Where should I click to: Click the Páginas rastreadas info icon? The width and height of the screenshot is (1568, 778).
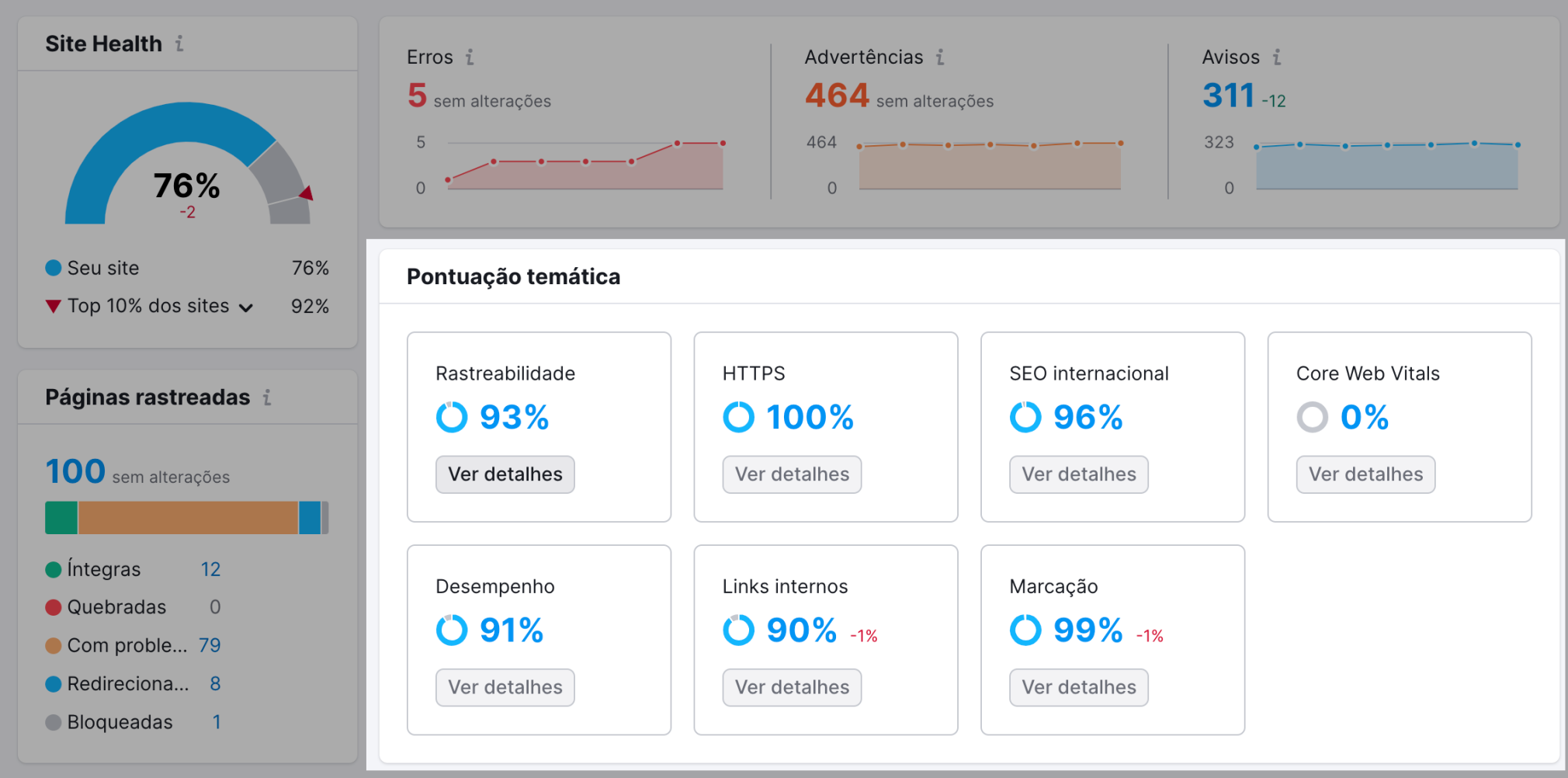point(268,397)
